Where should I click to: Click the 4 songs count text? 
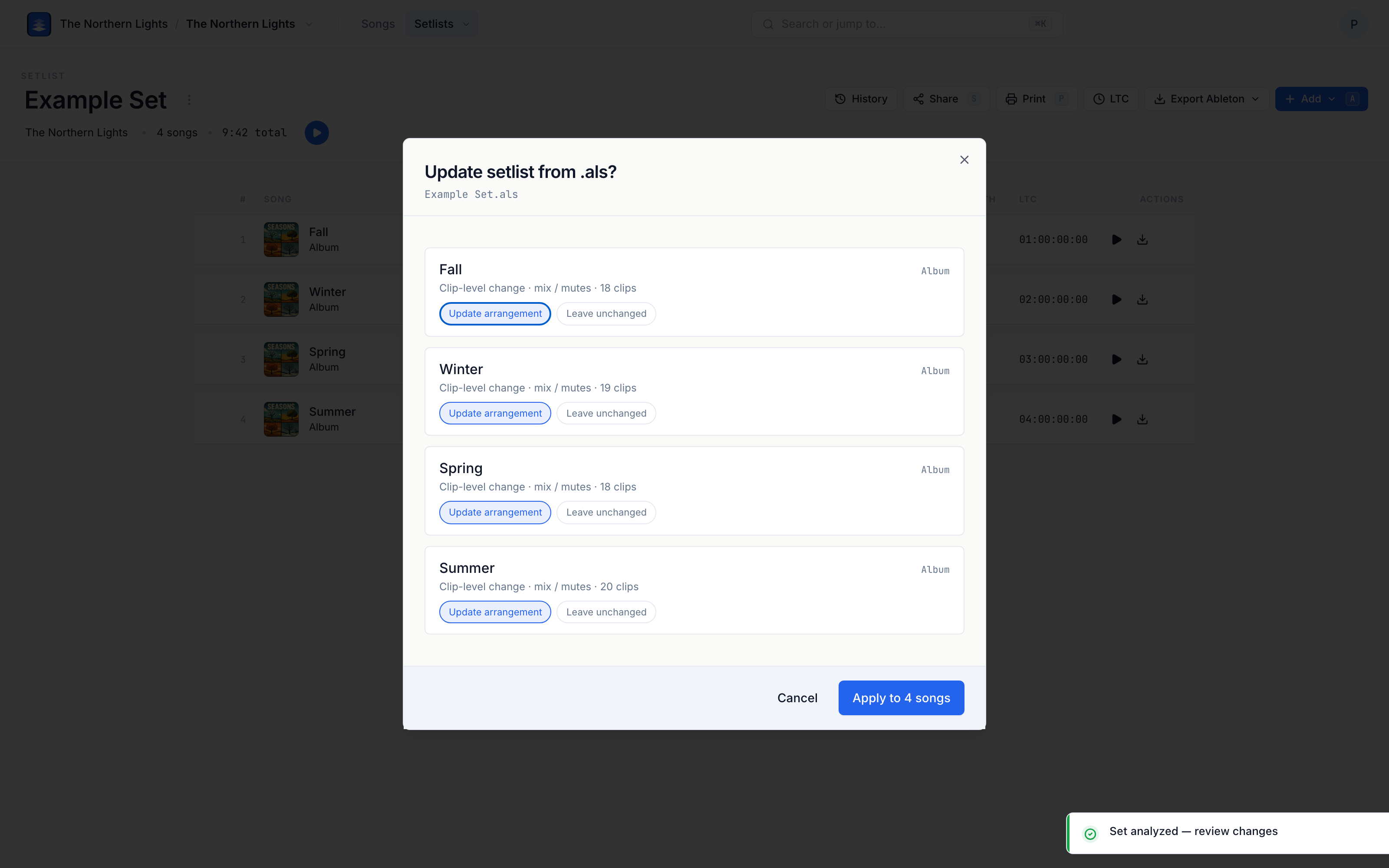(x=177, y=133)
